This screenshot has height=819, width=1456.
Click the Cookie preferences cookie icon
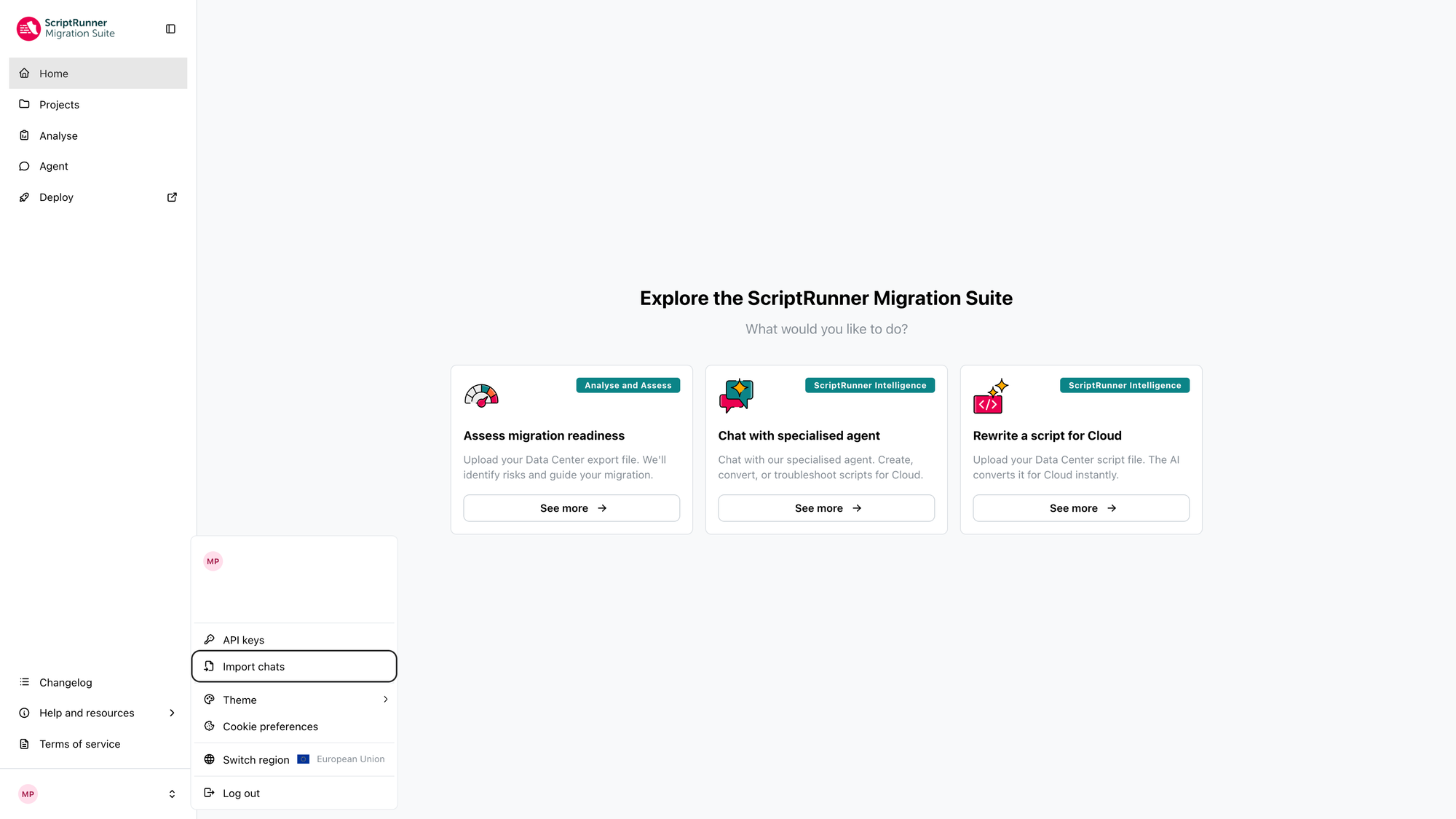click(x=210, y=727)
